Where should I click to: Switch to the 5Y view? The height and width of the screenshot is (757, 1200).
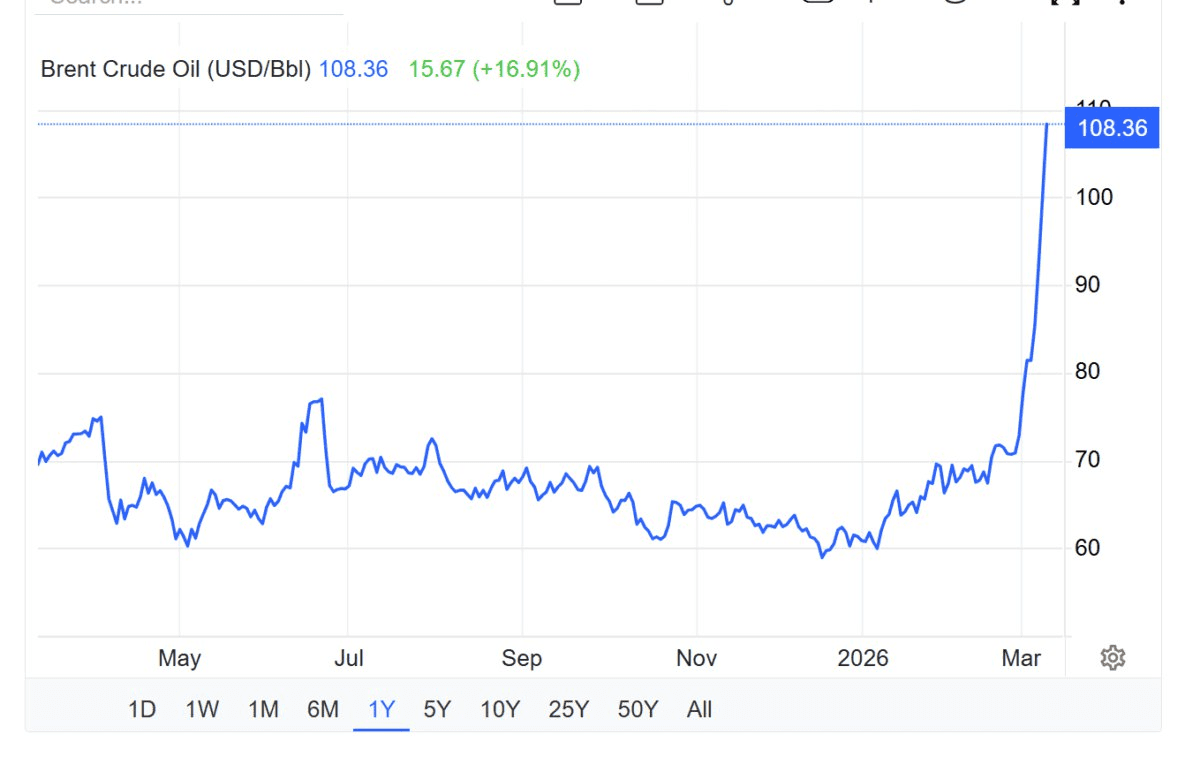pos(437,710)
